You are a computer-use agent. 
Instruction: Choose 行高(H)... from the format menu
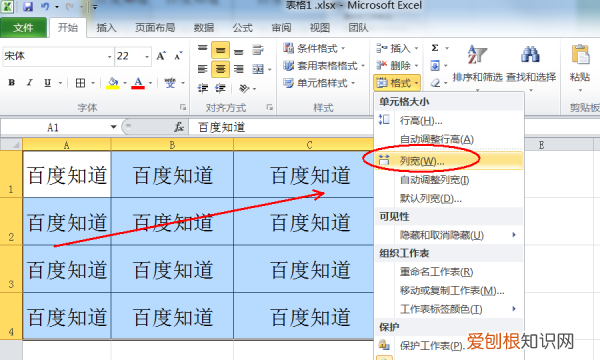(448, 121)
